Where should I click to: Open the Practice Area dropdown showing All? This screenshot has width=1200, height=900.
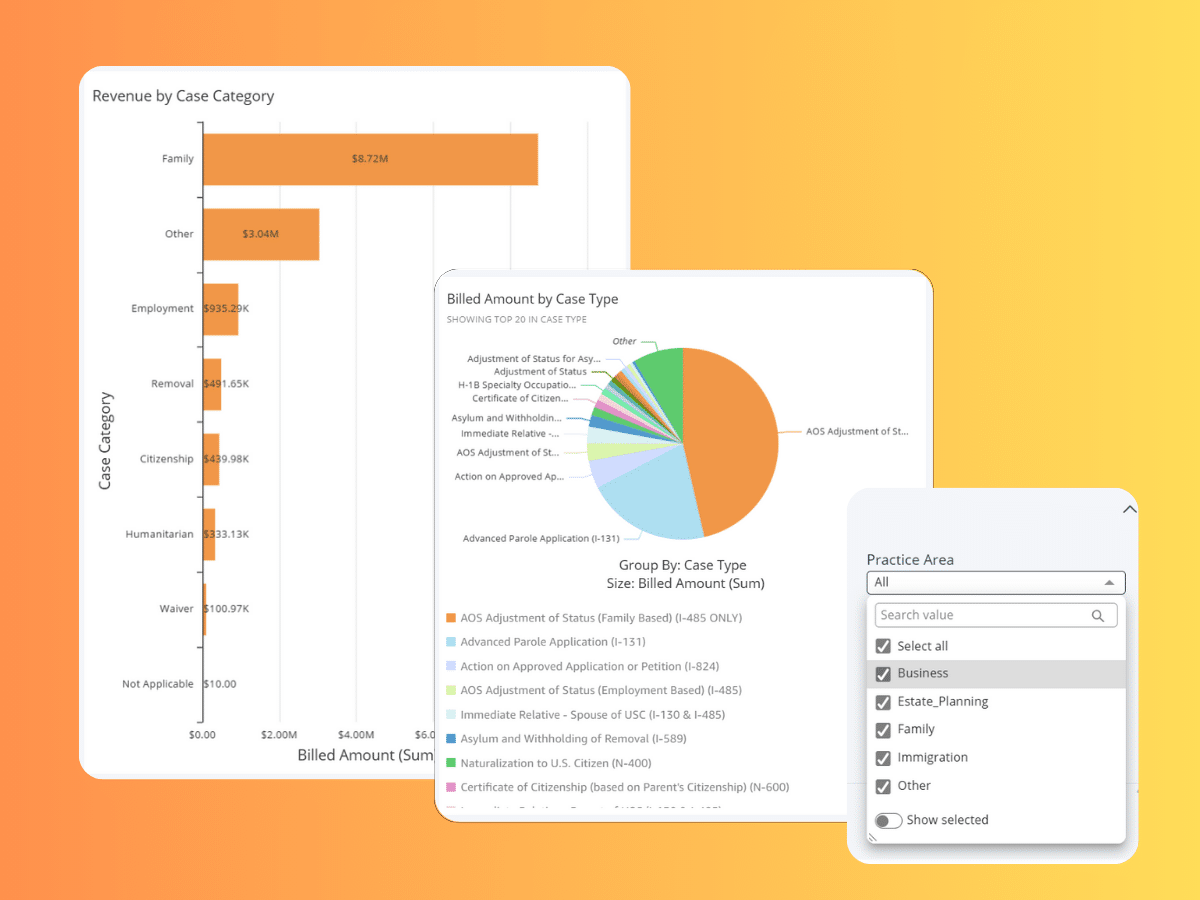pos(995,582)
